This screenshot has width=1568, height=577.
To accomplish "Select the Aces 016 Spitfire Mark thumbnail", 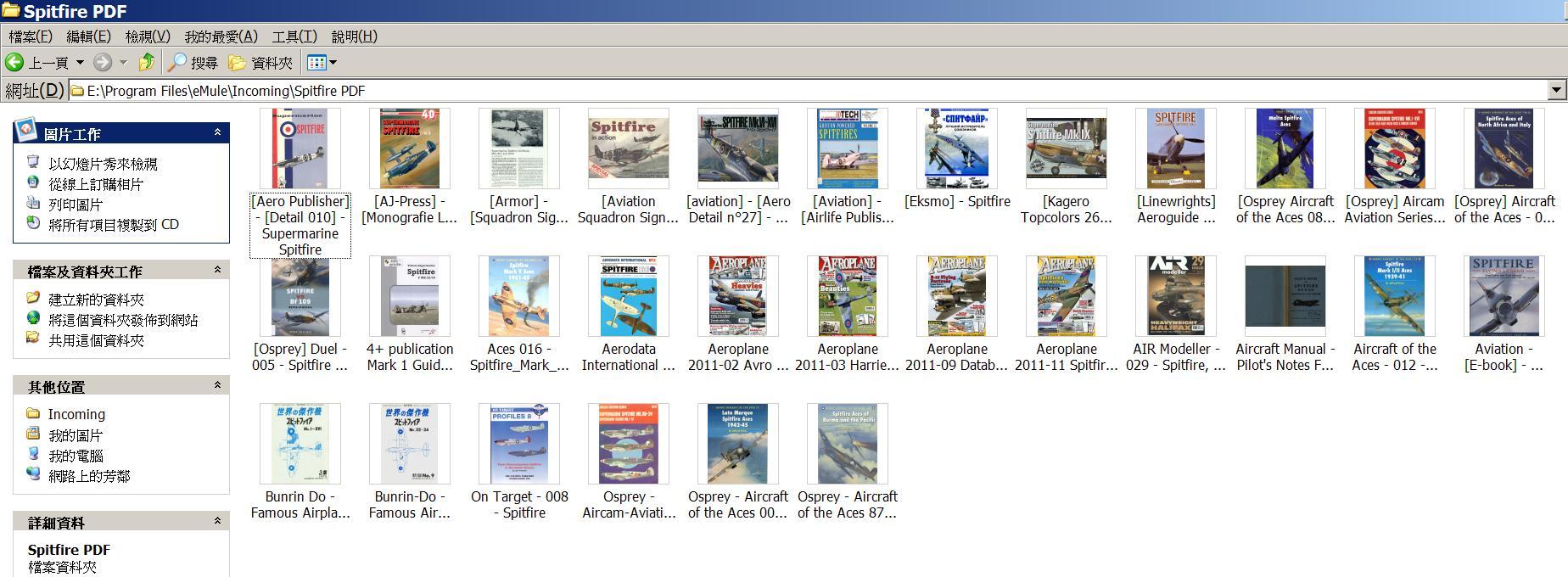I will [x=519, y=296].
